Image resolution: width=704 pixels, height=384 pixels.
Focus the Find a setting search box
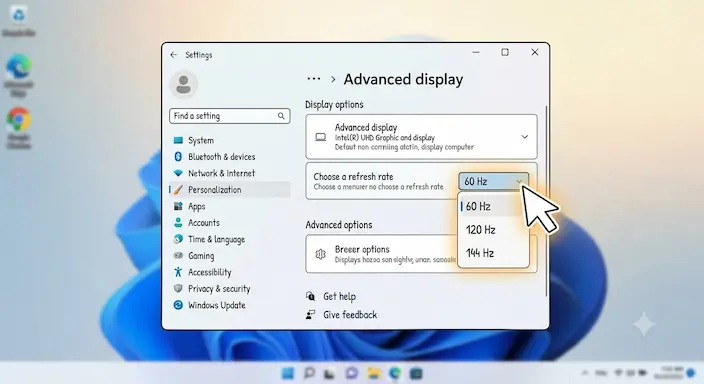(229, 116)
